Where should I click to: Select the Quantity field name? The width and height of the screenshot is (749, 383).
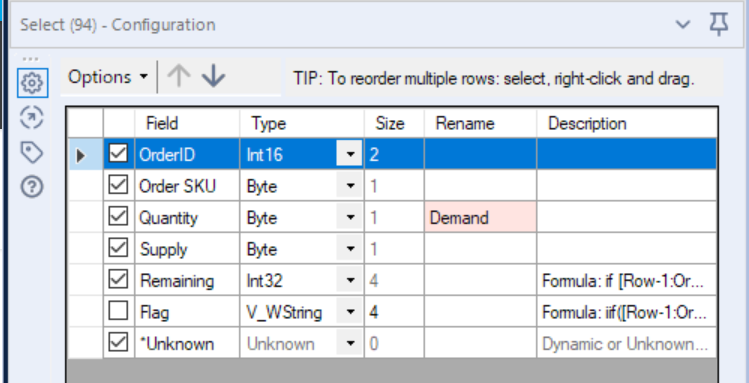[x=168, y=218]
